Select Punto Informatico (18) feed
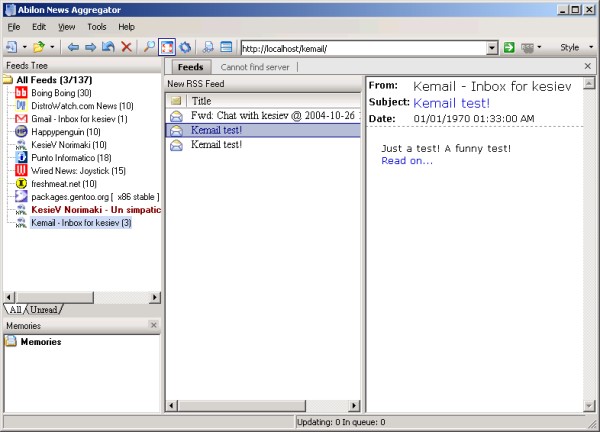This screenshot has height=432, width=600. tap(71, 158)
